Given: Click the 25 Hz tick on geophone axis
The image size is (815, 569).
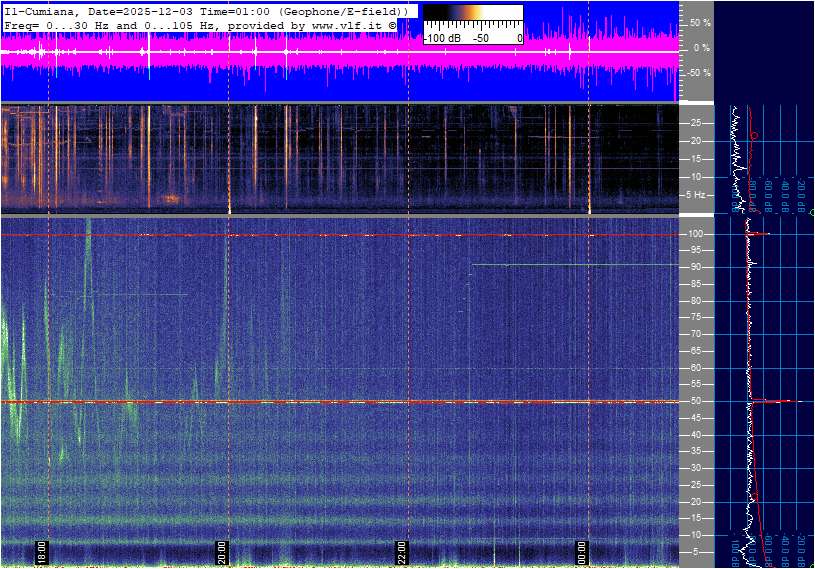Looking at the screenshot, I should point(695,123).
